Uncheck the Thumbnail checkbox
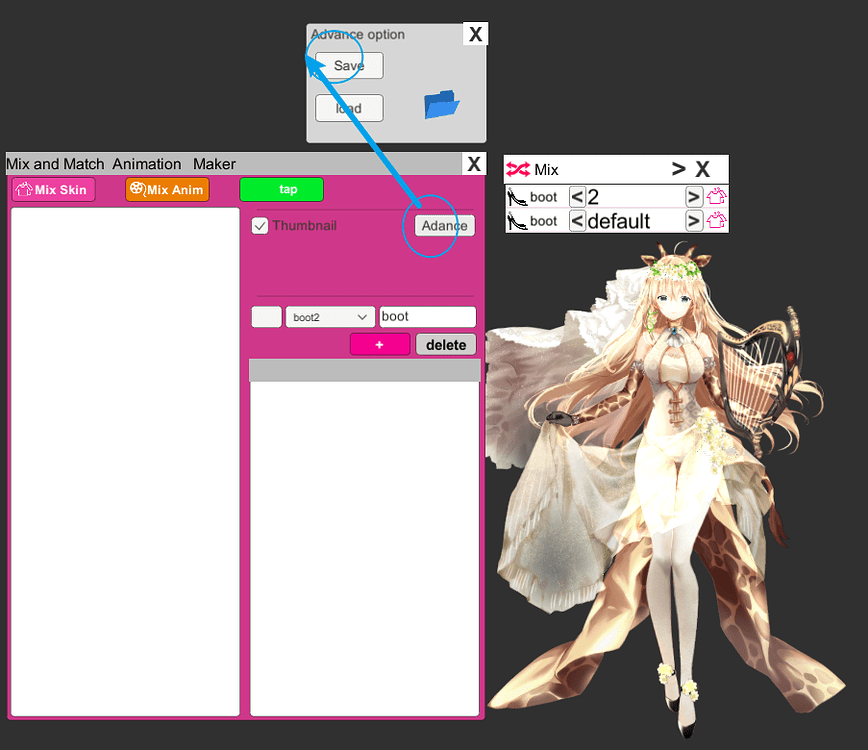 pos(260,225)
